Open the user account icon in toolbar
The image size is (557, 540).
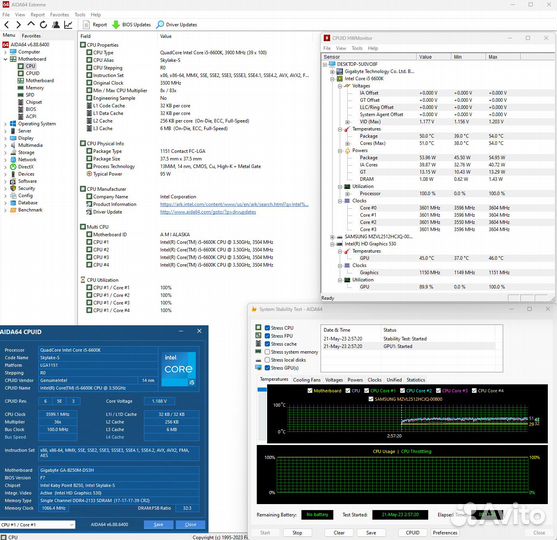coord(56,25)
